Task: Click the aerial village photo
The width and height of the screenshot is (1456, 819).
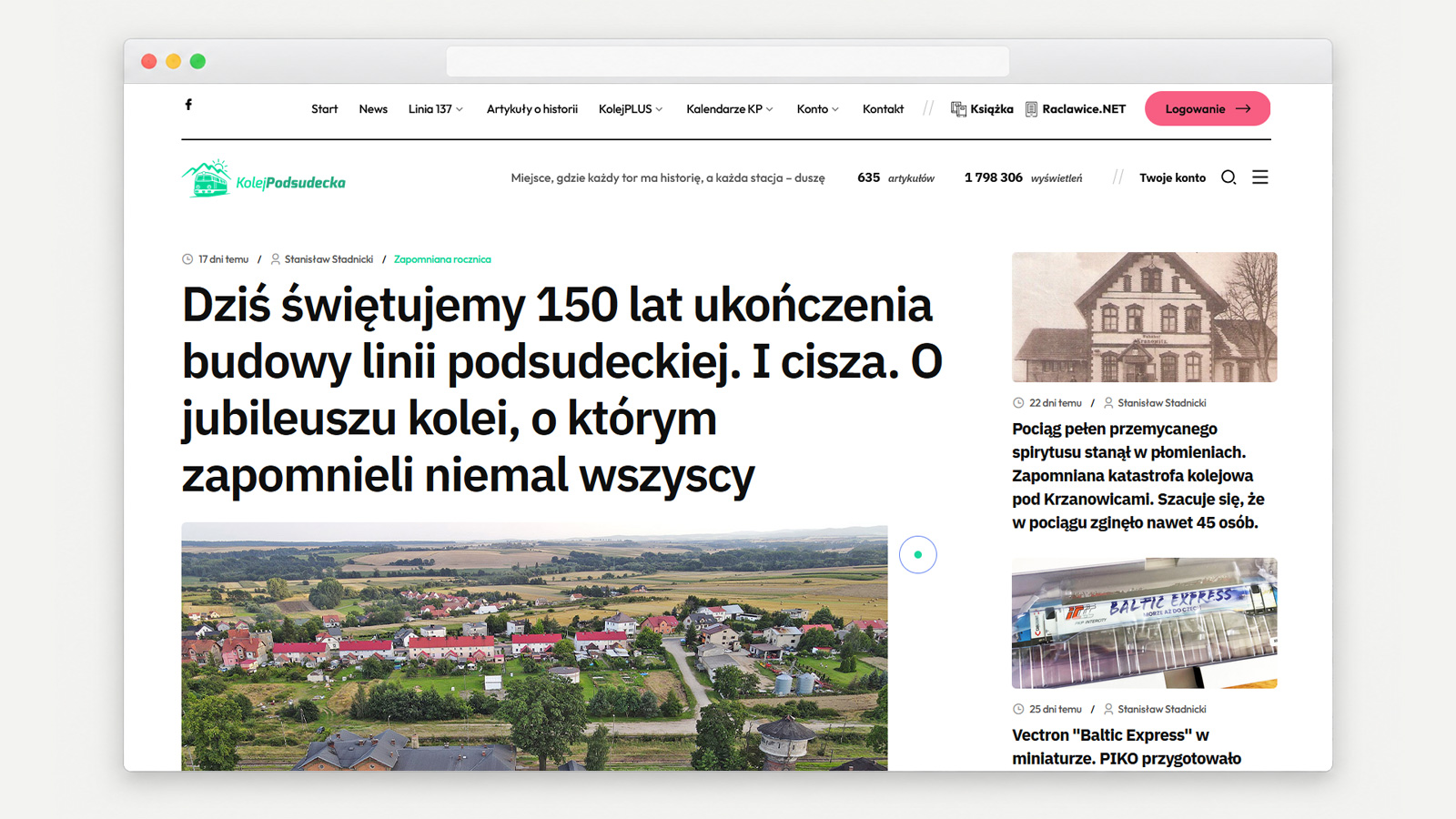Action: (x=534, y=647)
